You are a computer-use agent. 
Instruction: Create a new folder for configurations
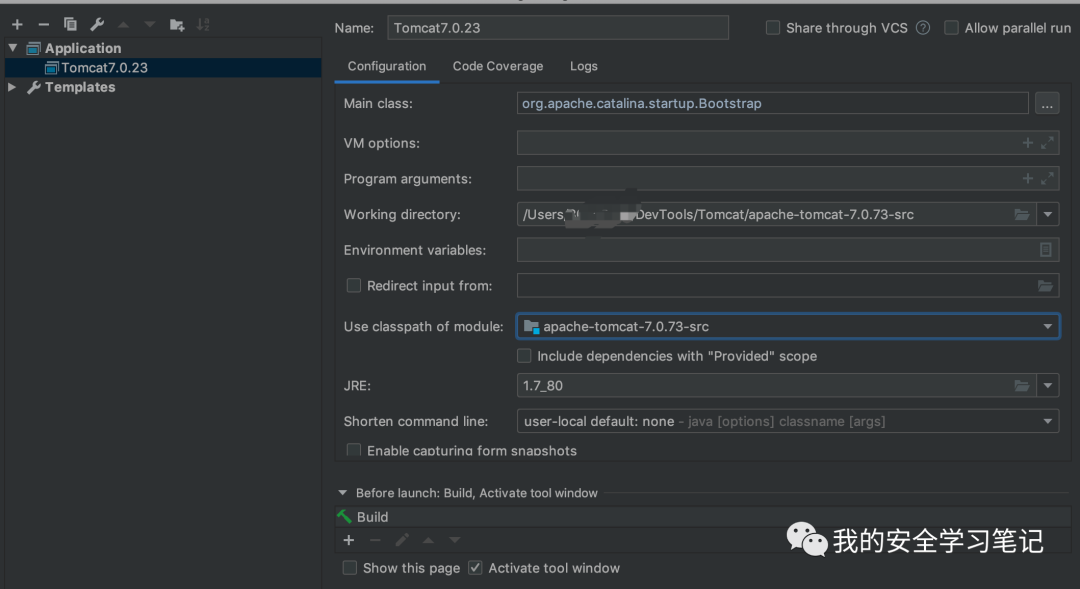coord(177,25)
